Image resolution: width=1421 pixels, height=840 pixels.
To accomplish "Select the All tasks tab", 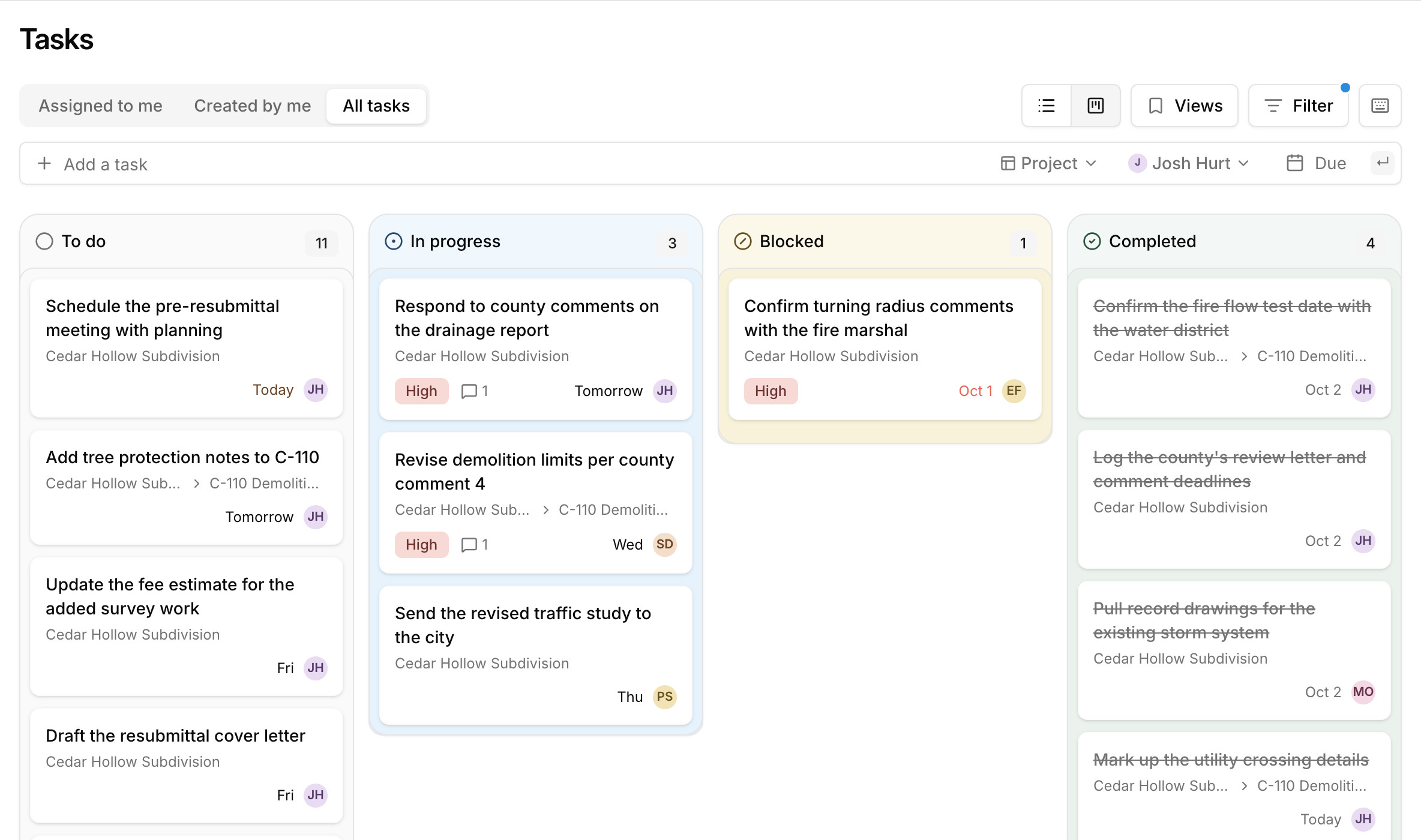I will [376, 106].
